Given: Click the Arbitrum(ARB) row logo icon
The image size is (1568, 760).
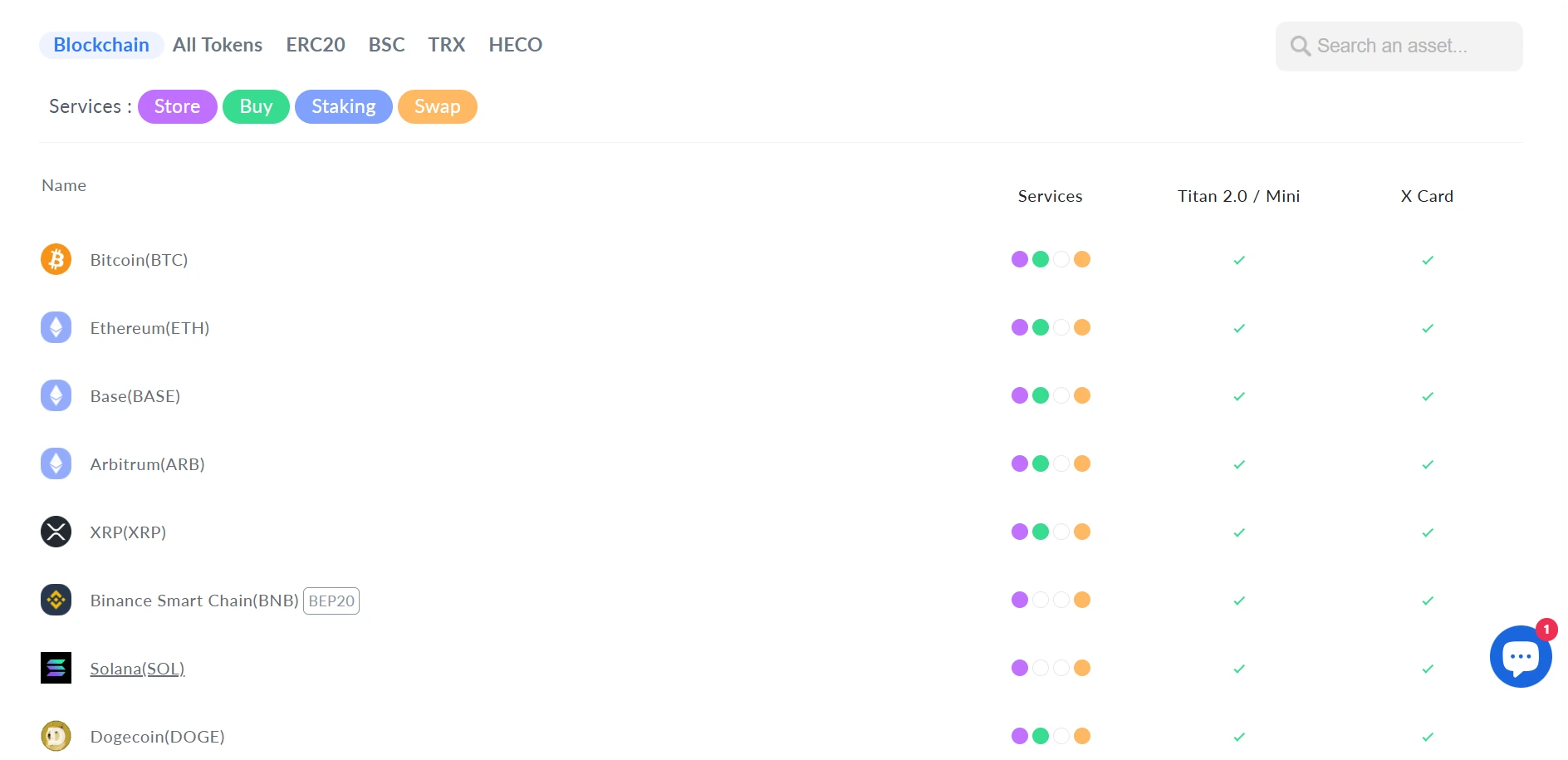Looking at the screenshot, I should [x=56, y=463].
